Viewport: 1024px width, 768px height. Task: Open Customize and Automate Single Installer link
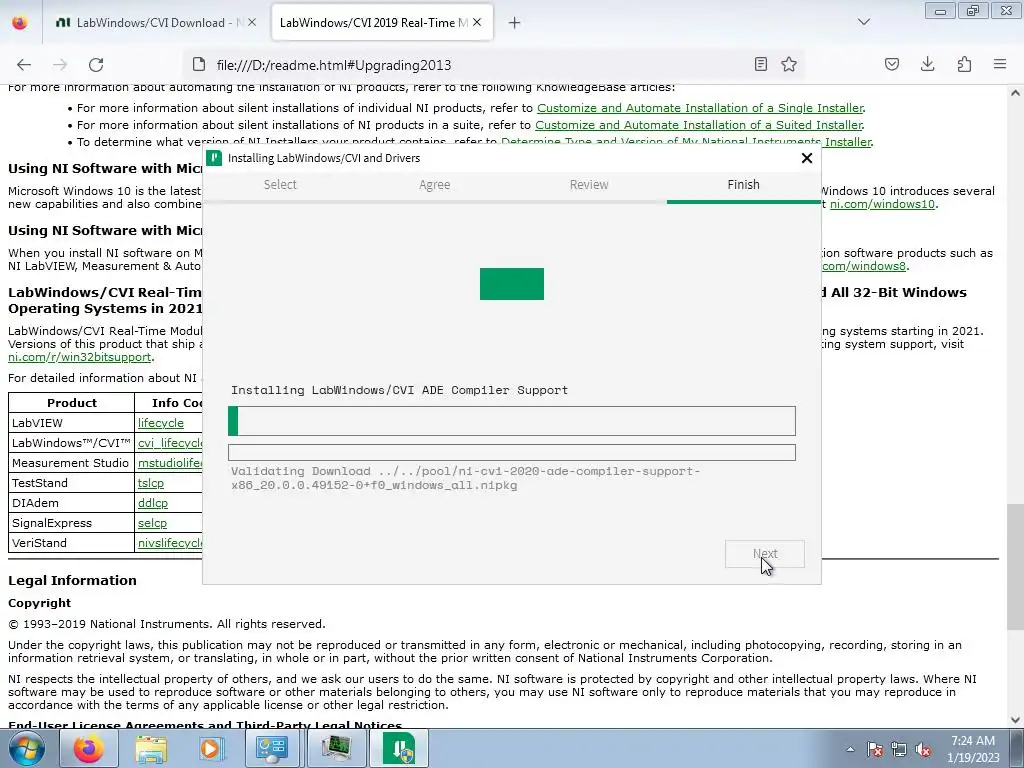(701, 108)
